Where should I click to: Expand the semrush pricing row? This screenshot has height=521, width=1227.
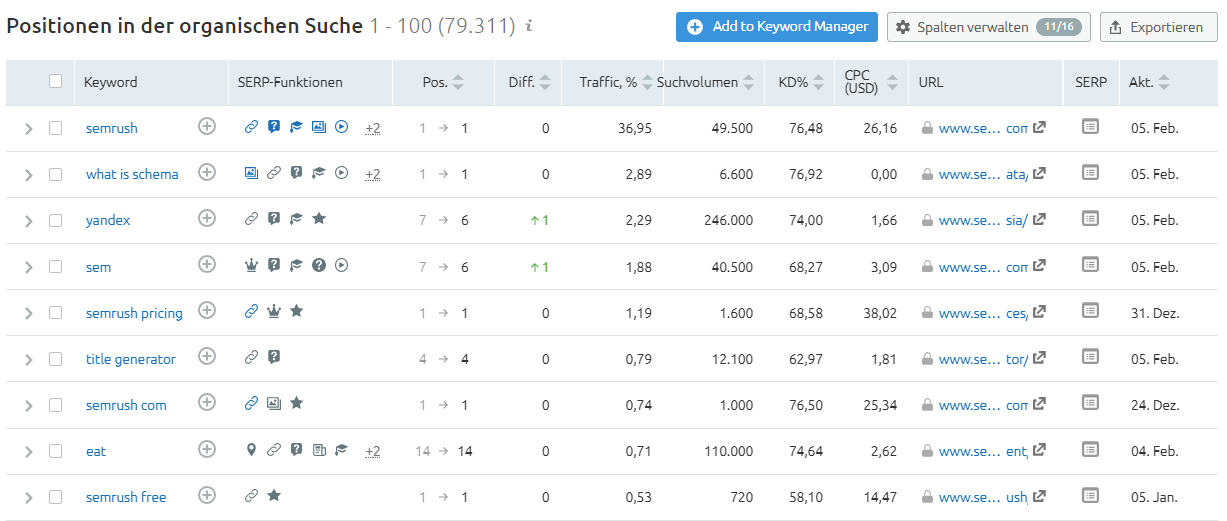pyautogui.click(x=28, y=313)
